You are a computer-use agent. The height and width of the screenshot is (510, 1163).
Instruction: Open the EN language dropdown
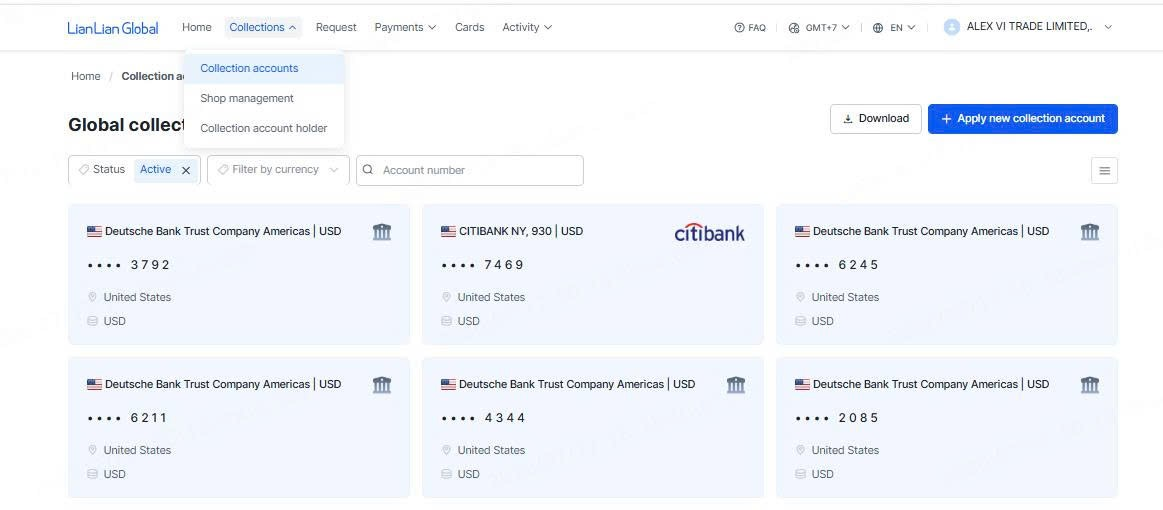[x=894, y=27]
